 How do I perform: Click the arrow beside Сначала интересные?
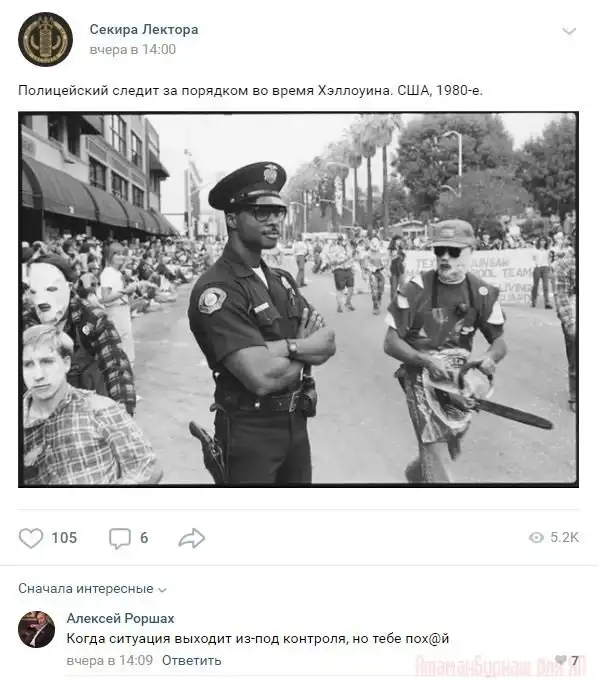pyautogui.click(x=162, y=590)
